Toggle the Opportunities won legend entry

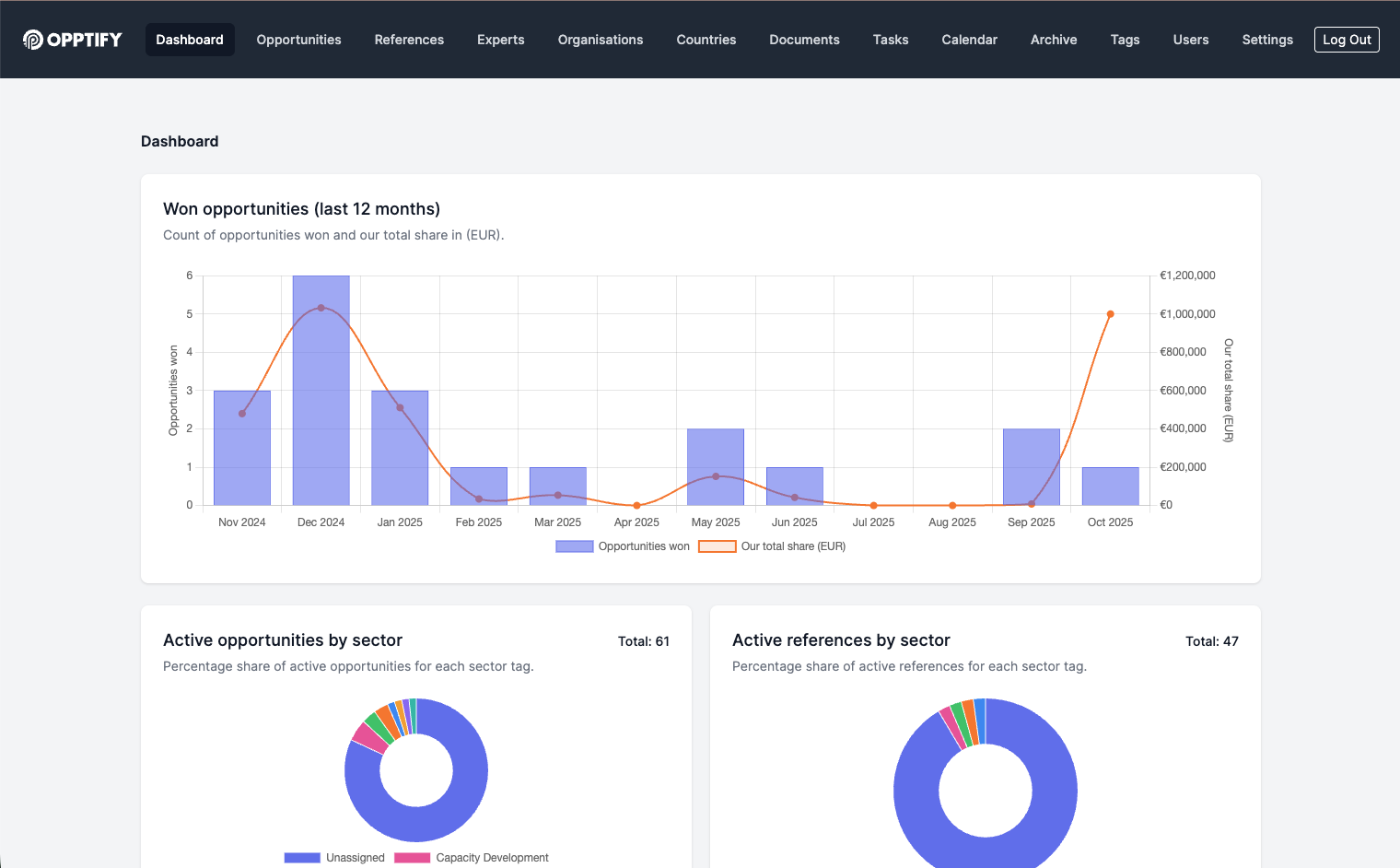point(622,545)
